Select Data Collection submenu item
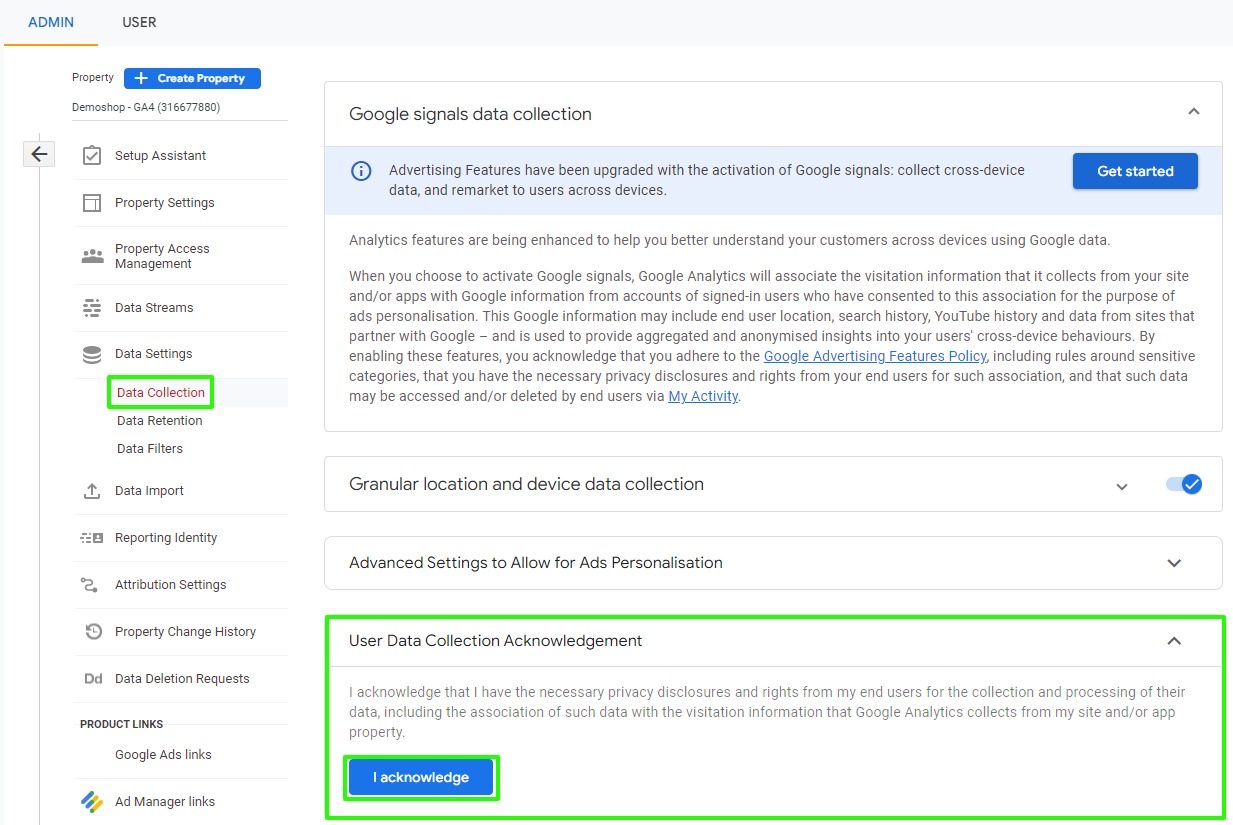Viewport: 1233px width, 825px height. click(x=161, y=393)
